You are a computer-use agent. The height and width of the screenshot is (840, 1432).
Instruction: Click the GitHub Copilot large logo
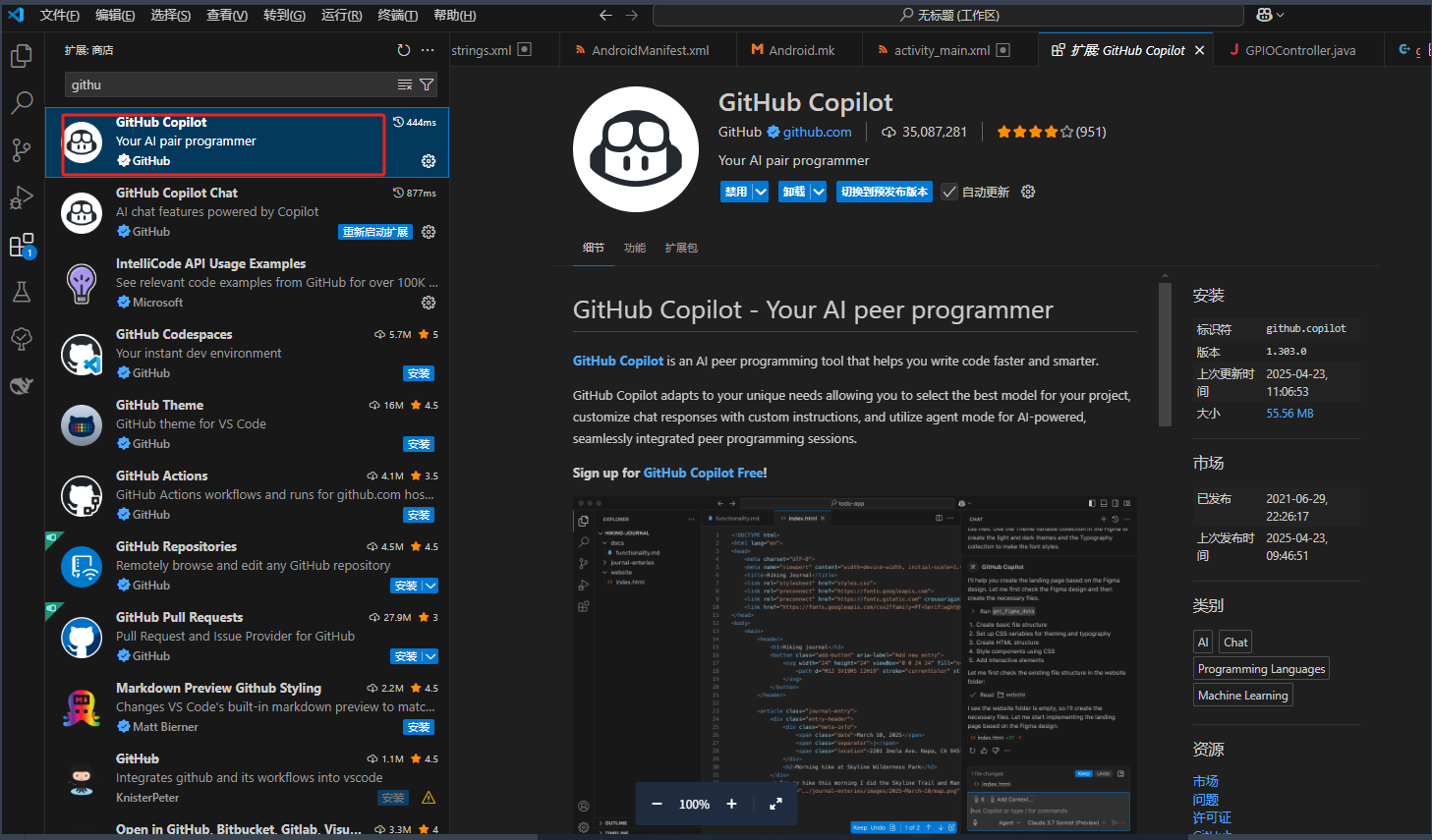pyautogui.click(x=636, y=149)
